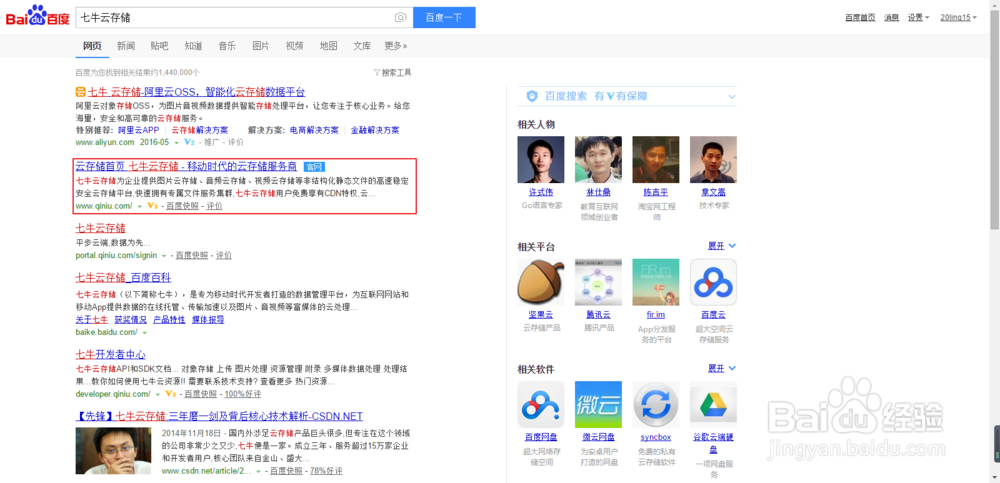
Task: Click V3 icon next to developer.qiniu.com
Action: coord(170,394)
